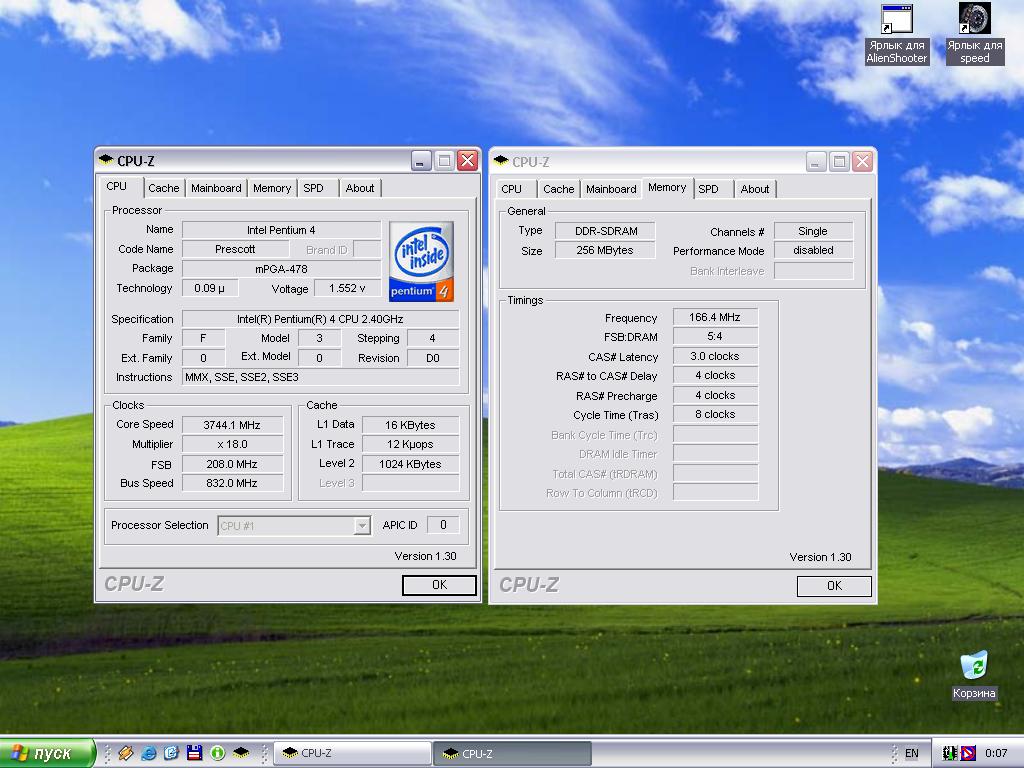1024x768 pixels.
Task: Open SPD tab in the CPU-Z window showing Timings
Action: pyautogui.click(x=709, y=189)
